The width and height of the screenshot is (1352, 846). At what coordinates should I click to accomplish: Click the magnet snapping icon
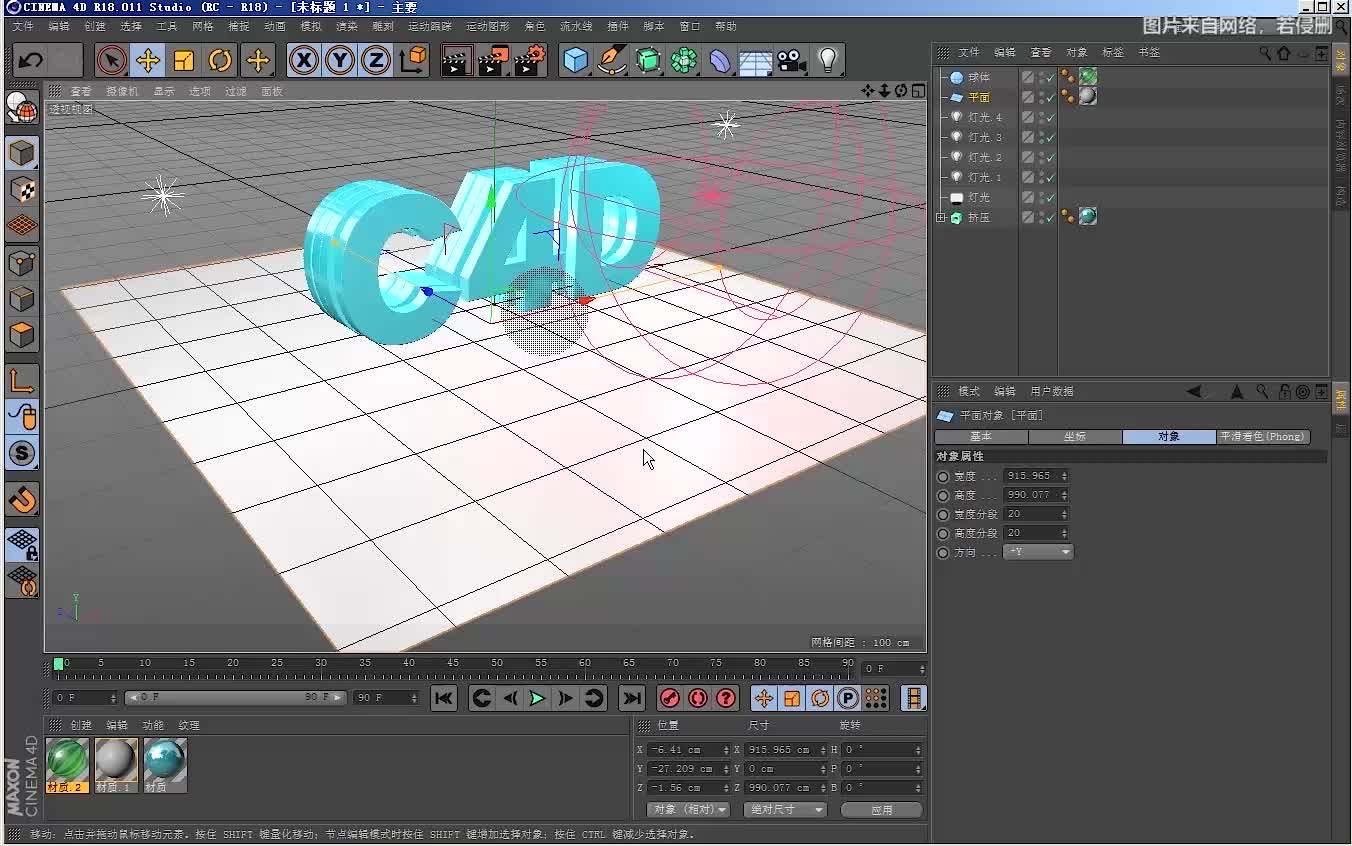click(22, 498)
